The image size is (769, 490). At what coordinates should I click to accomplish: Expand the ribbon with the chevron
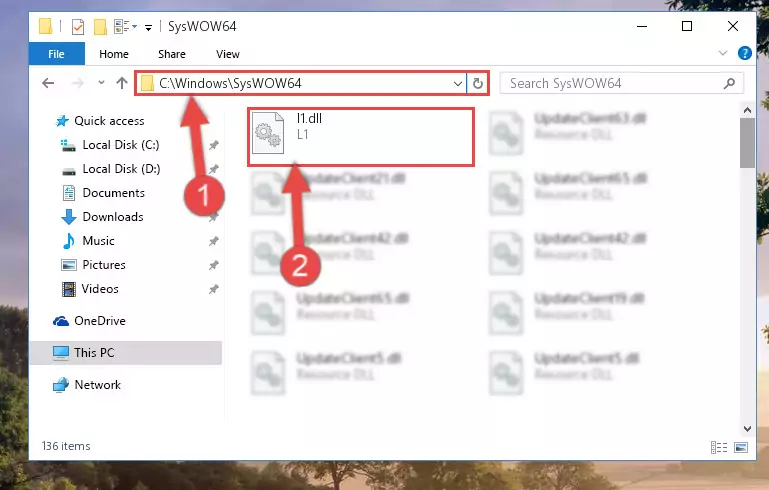pyautogui.click(x=722, y=53)
